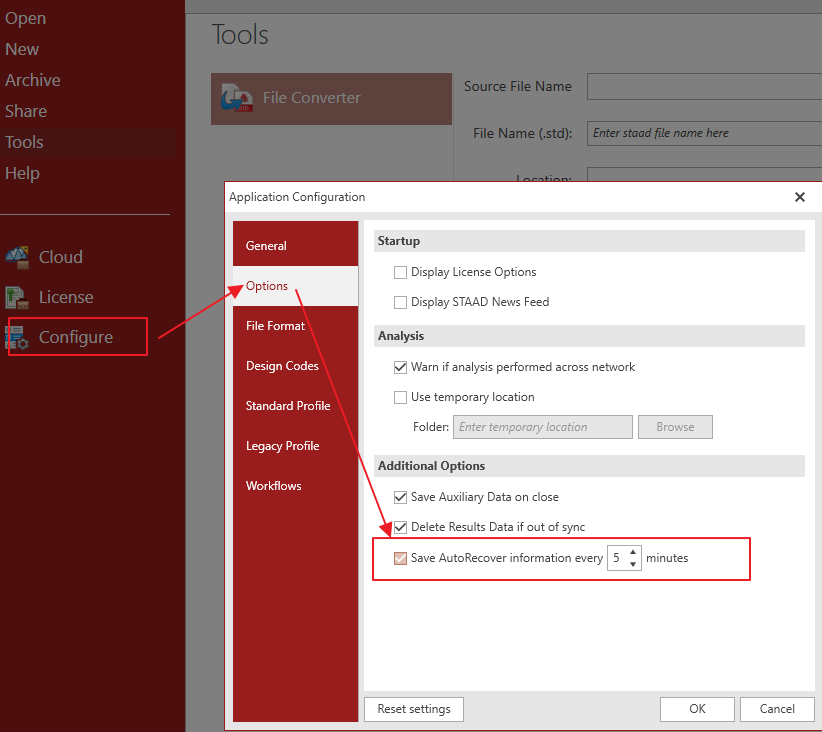The height and width of the screenshot is (732, 822).
Task: Toggle Display STAAD News Feed checkbox
Action: 401,302
